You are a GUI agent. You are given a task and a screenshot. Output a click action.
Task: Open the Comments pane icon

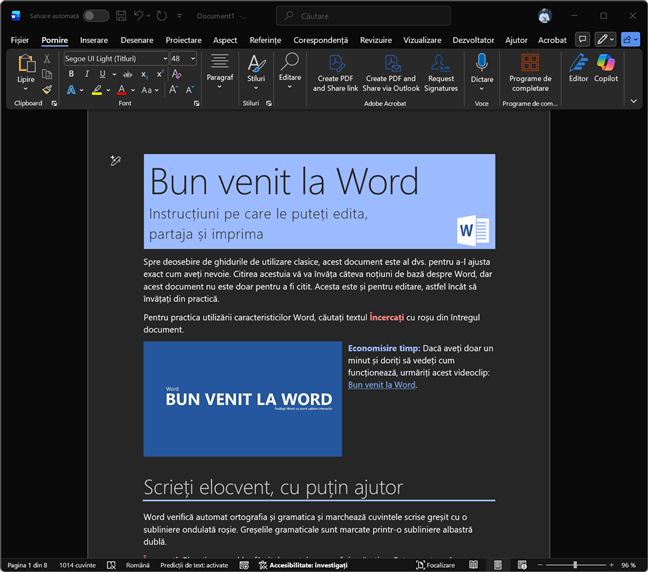tap(582, 40)
